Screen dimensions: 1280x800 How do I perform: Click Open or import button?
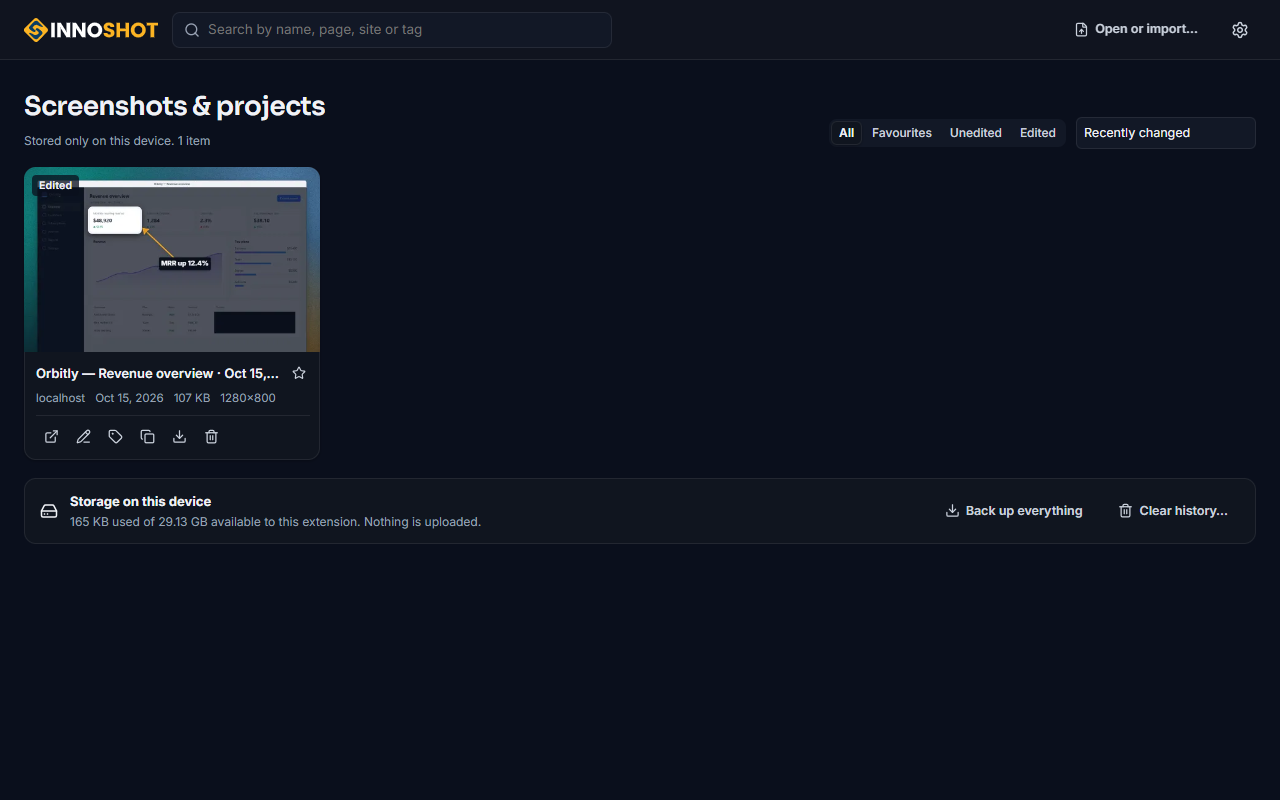[1136, 30]
